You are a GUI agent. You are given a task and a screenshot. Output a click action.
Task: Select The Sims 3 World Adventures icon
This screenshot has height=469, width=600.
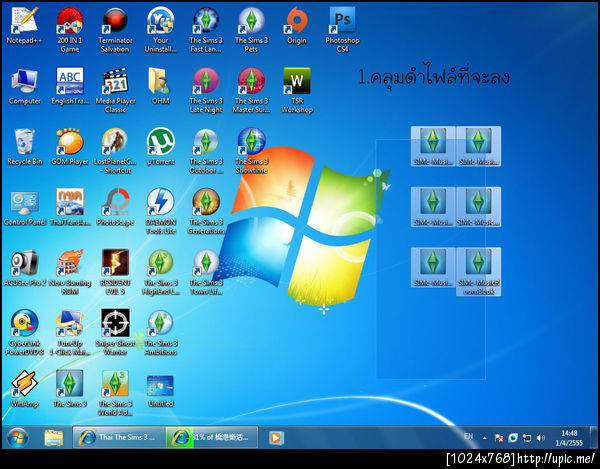[x=115, y=393]
